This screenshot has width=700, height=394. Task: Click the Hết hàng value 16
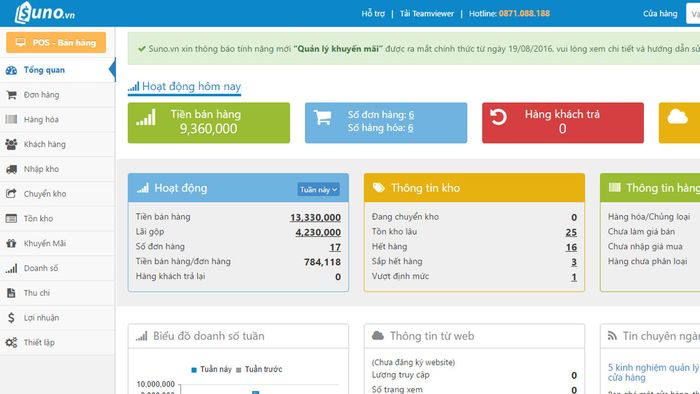pyautogui.click(x=571, y=247)
